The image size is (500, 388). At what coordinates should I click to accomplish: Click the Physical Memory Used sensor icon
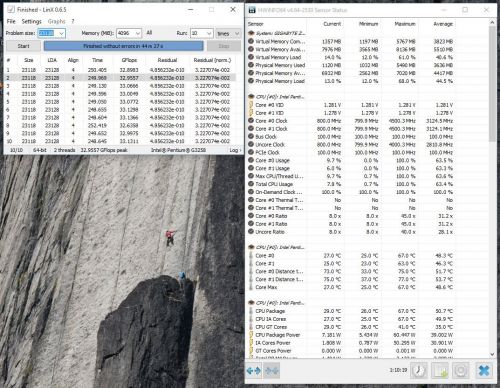251,65
